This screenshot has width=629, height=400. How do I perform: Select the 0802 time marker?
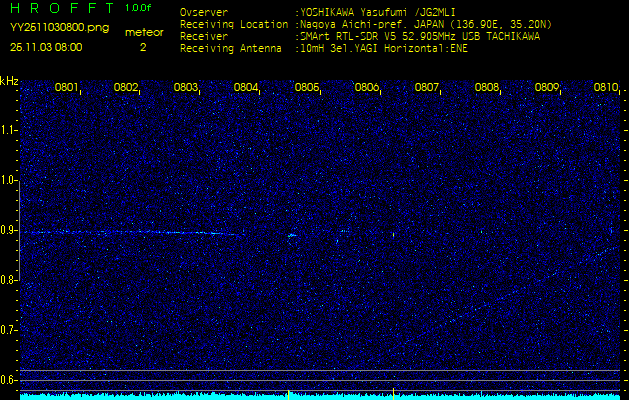pos(126,88)
